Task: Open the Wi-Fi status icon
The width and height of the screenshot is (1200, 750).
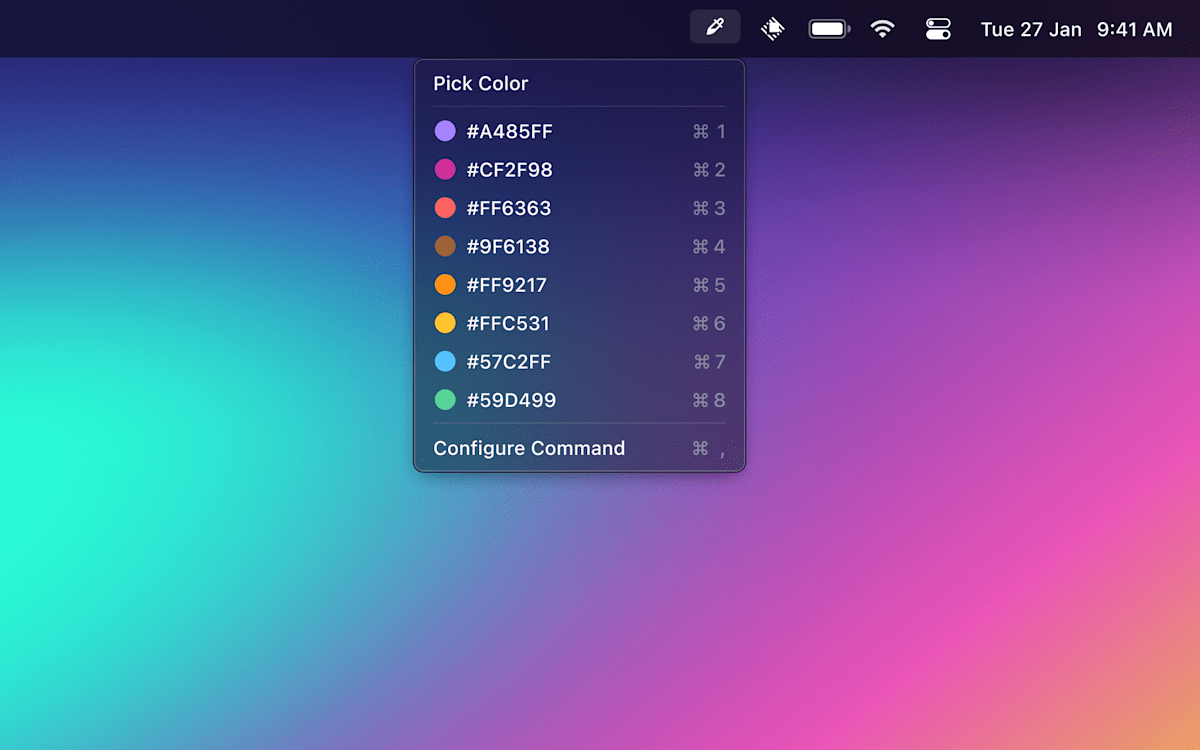Action: 883,26
